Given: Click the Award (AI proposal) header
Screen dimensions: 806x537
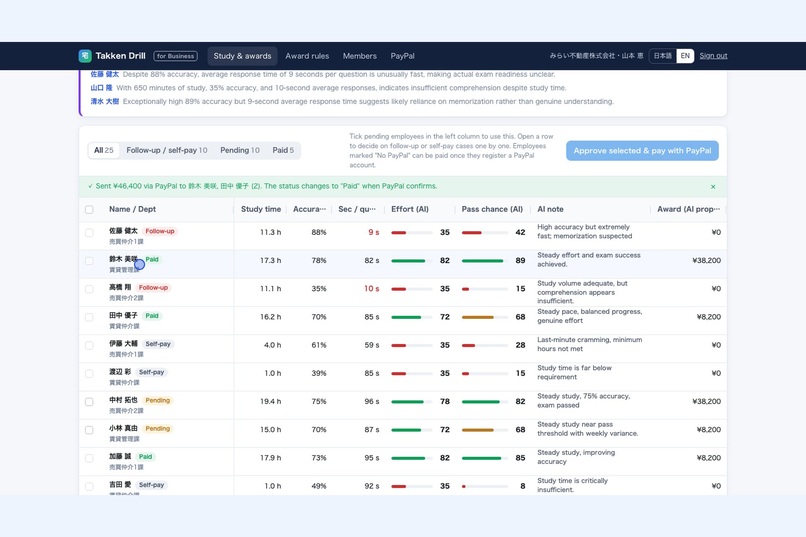Looking at the screenshot, I should click(688, 209).
